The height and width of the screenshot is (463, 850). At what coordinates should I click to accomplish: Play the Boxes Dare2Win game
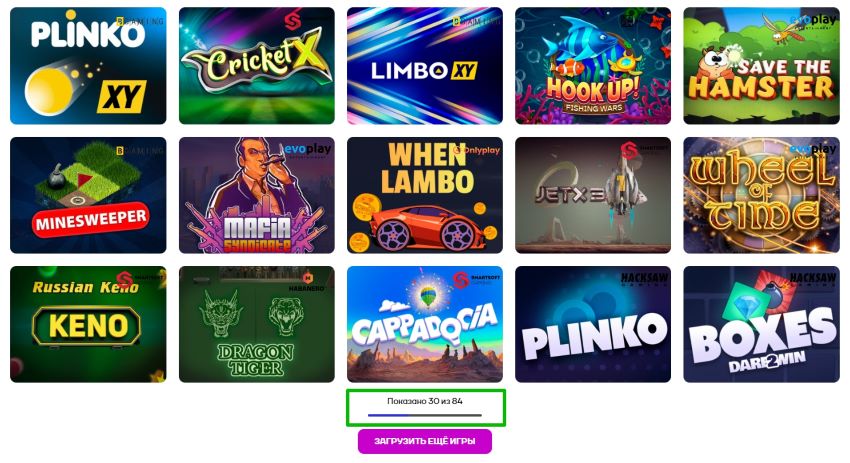[x=762, y=324]
